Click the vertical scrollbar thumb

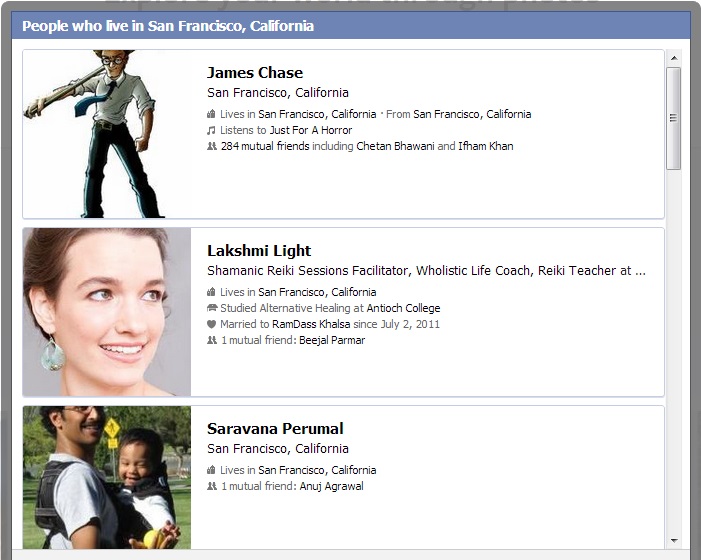pyautogui.click(x=673, y=118)
